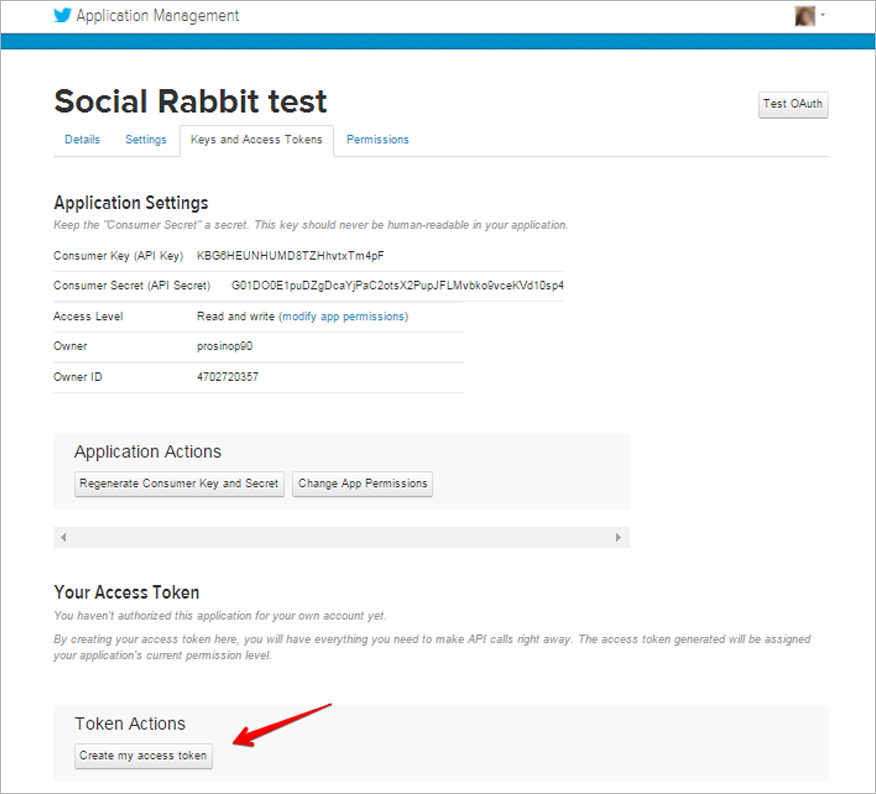
Task: Click the left scroll arrow
Action: click(x=64, y=537)
